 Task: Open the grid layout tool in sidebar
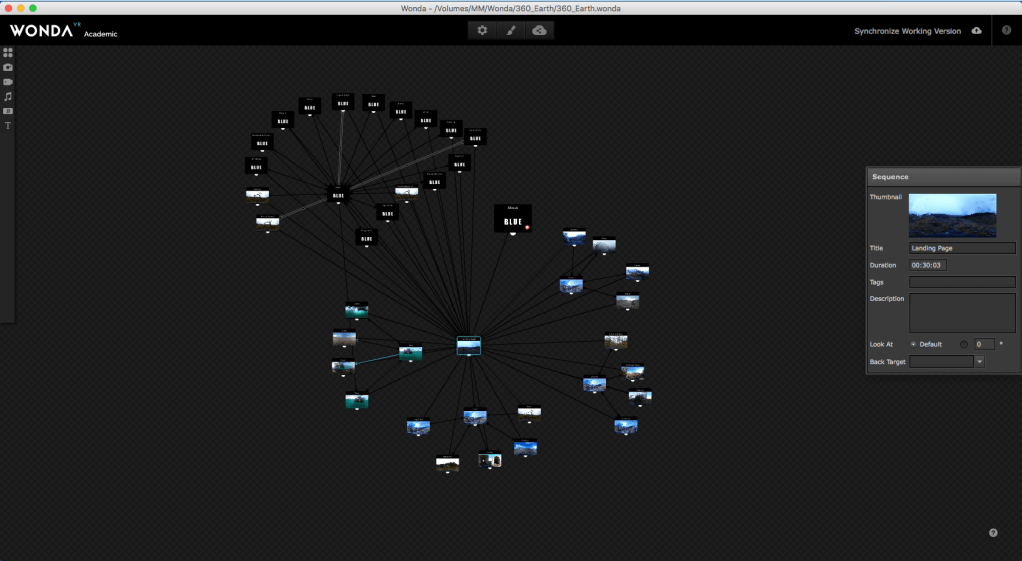click(x=8, y=52)
